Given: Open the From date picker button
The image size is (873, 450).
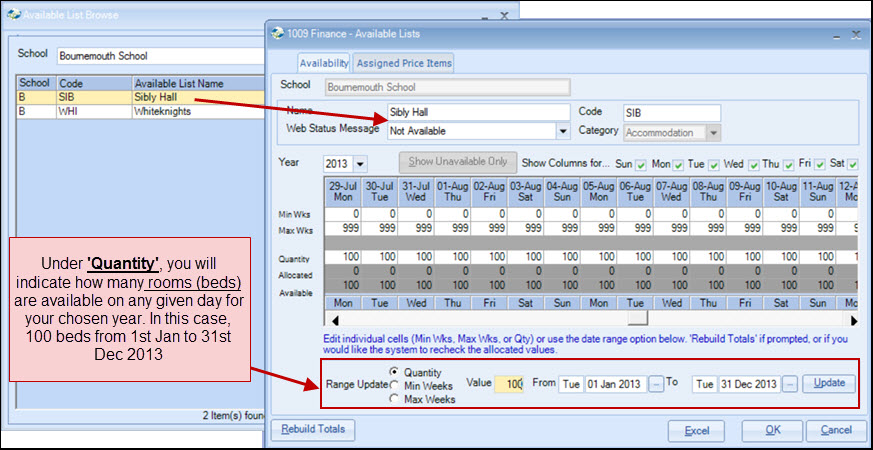Looking at the screenshot, I should 655,384.
